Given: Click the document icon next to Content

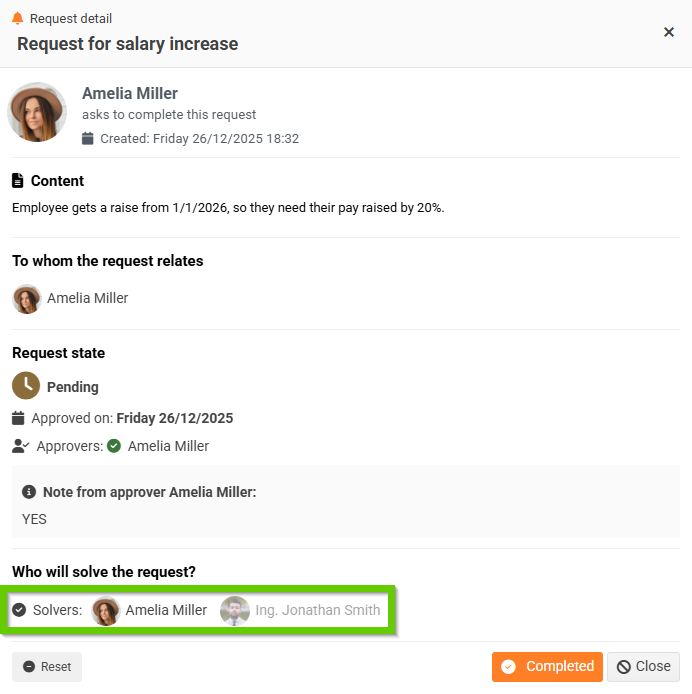Looking at the screenshot, I should [x=18, y=181].
